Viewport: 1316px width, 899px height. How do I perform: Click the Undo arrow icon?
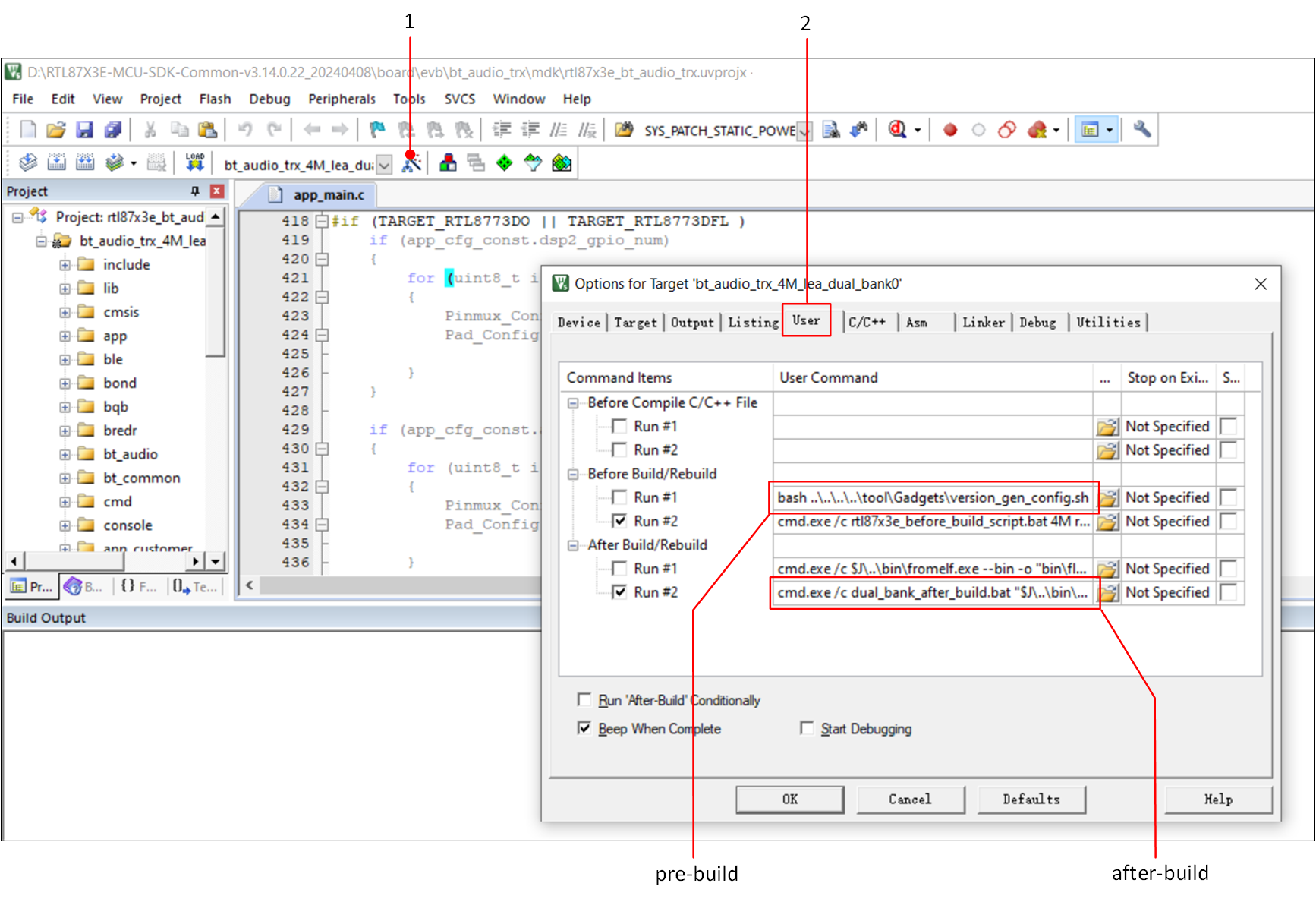click(245, 130)
